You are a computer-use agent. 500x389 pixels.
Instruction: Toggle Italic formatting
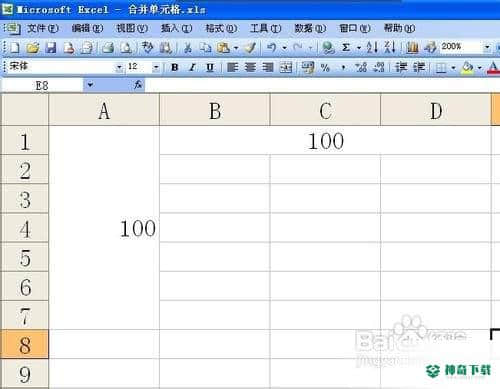[x=192, y=68]
